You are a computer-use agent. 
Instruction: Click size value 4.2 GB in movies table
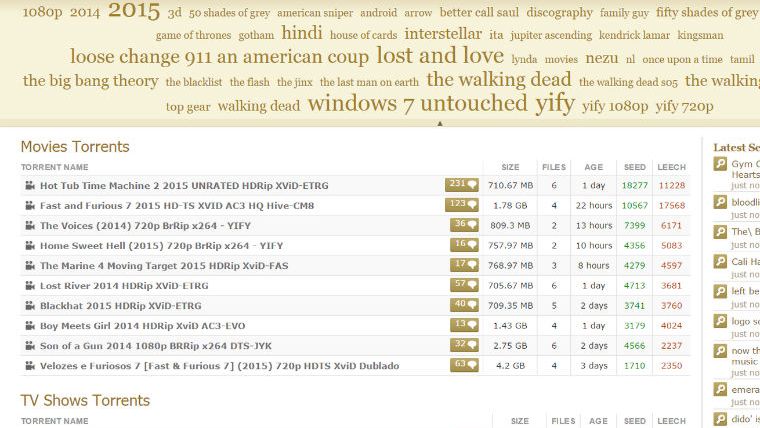[x=510, y=365]
